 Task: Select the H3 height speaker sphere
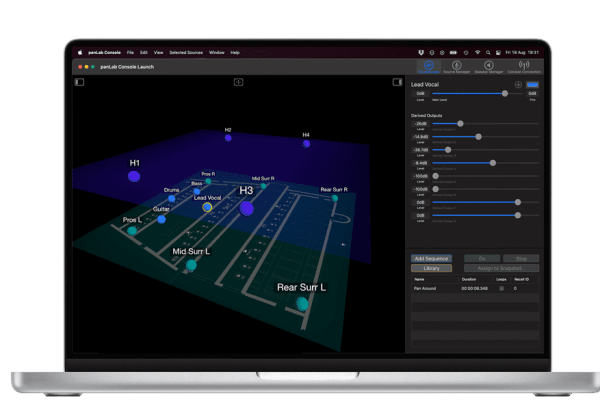click(246, 209)
